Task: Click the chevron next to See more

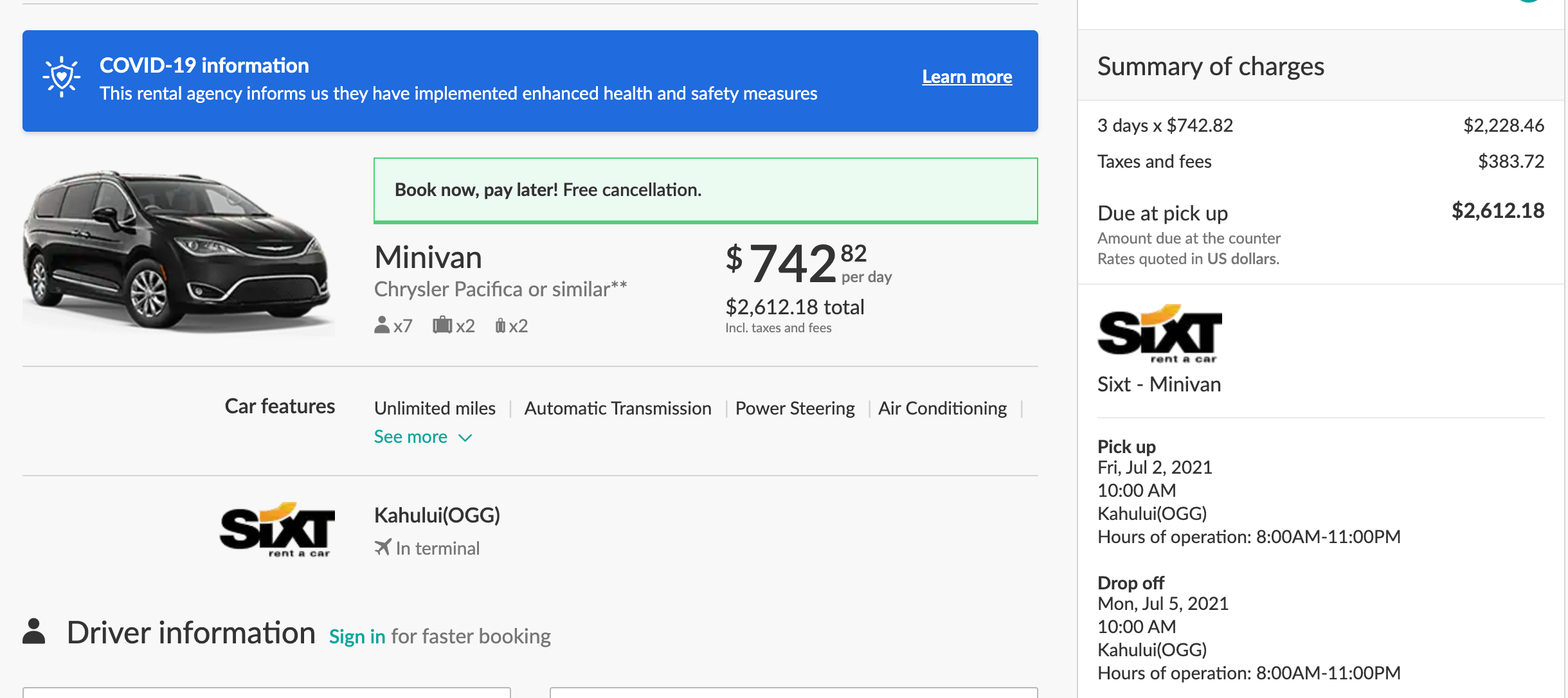Action: click(465, 438)
